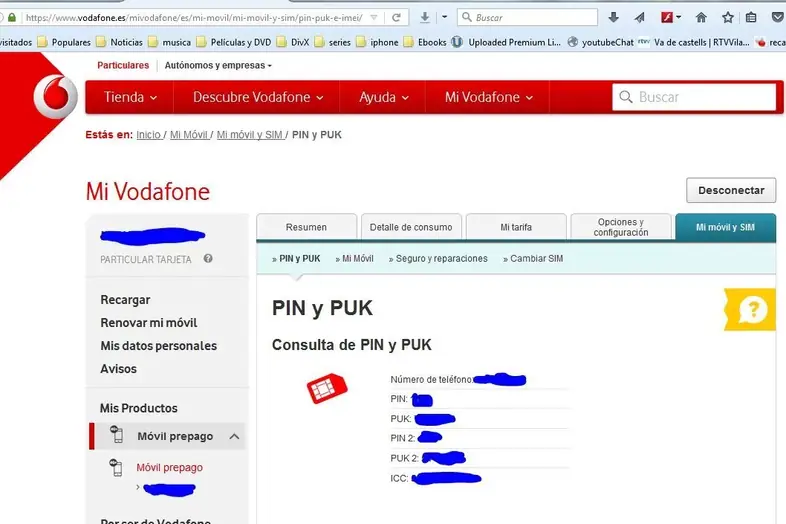Select the Mi móvil y SIM tab
Viewport: 786px width, 524px height.
click(x=725, y=227)
